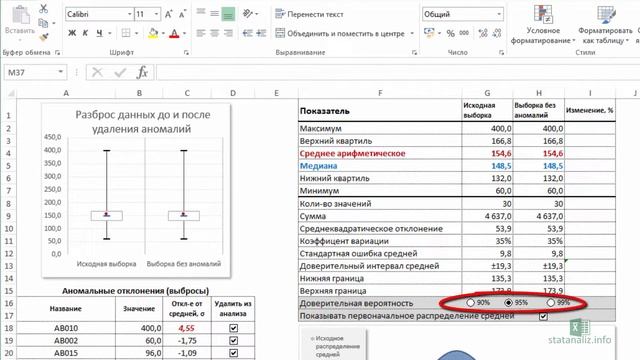Click the text orientation icon
The width and height of the screenshot is (640, 360).
248,14
